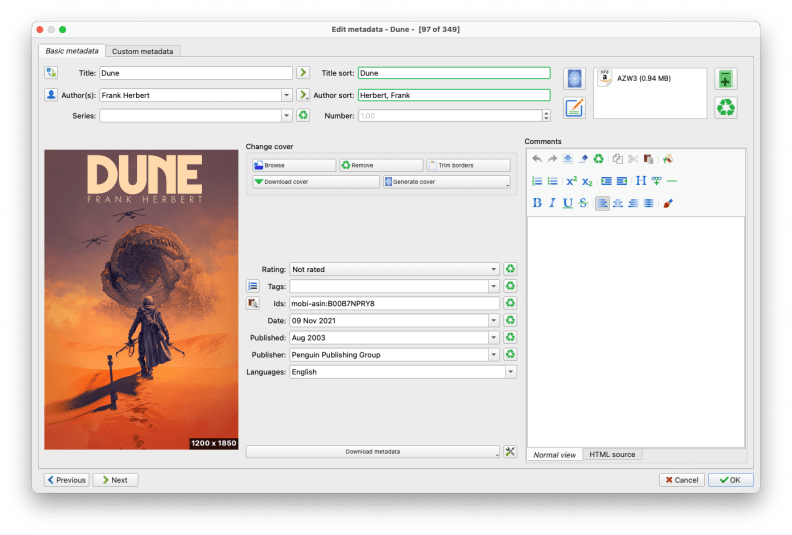The height and width of the screenshot is (535, 792).
Task: Clear the Rating with its green icon
Action: (x=510, y=269)
